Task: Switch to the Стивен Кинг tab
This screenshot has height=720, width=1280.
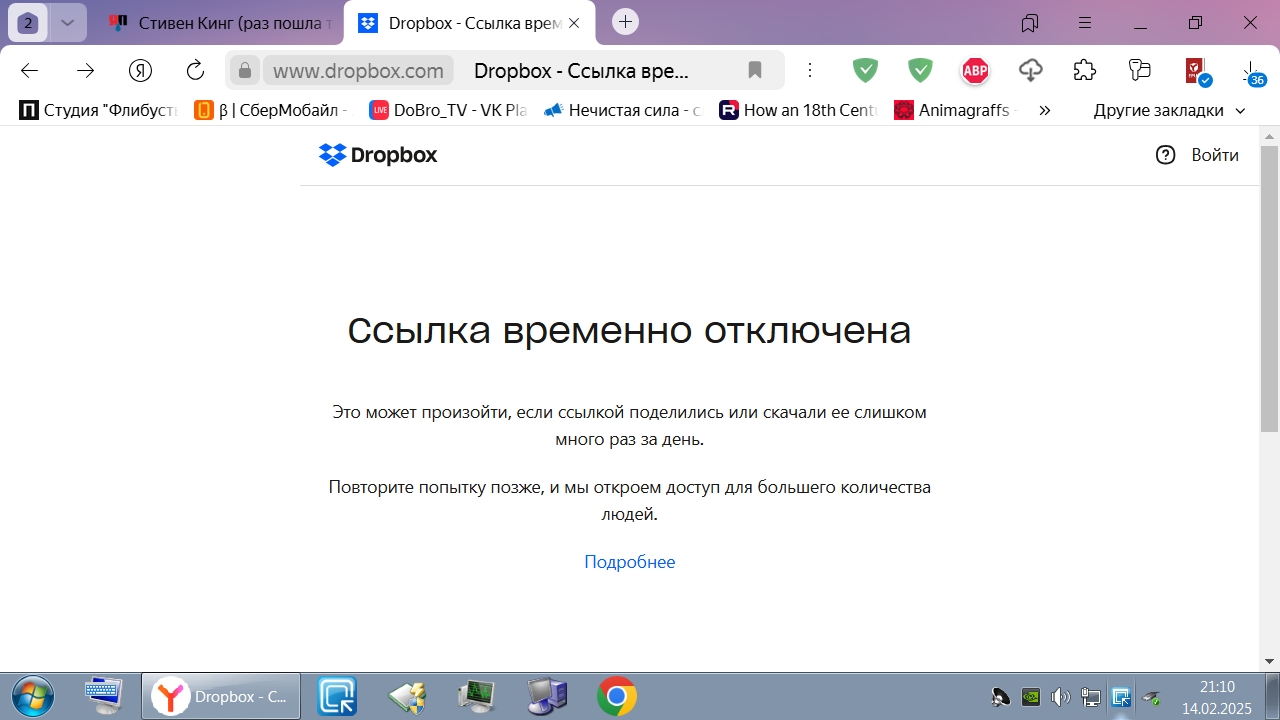Action: pos(220,22)
